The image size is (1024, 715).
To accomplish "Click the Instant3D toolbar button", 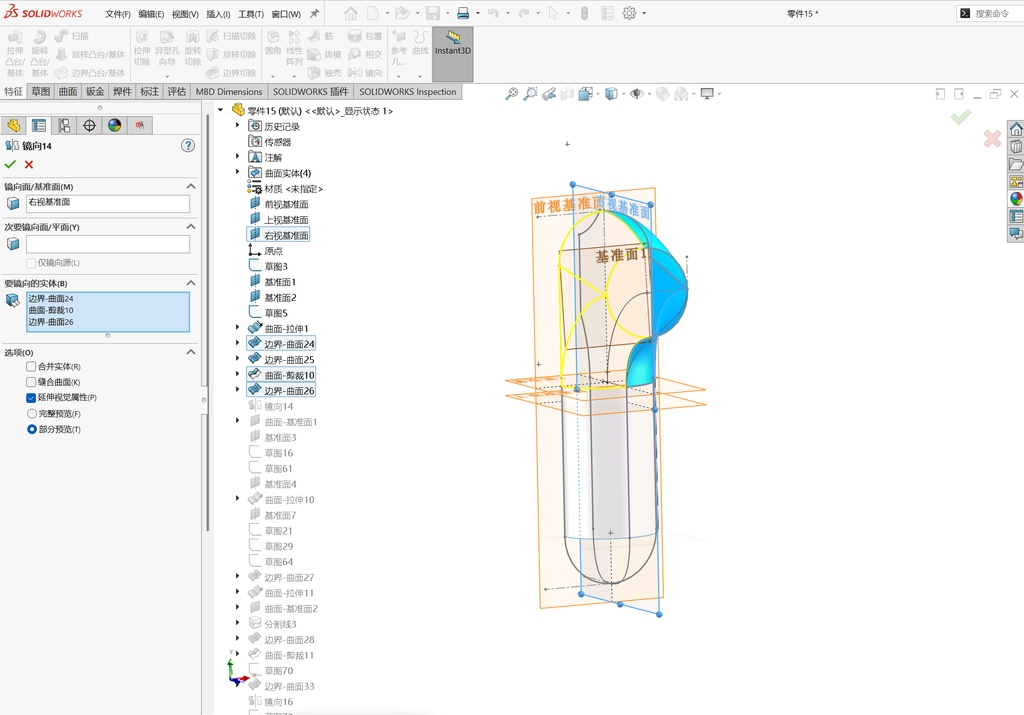I will click(453, 54).
